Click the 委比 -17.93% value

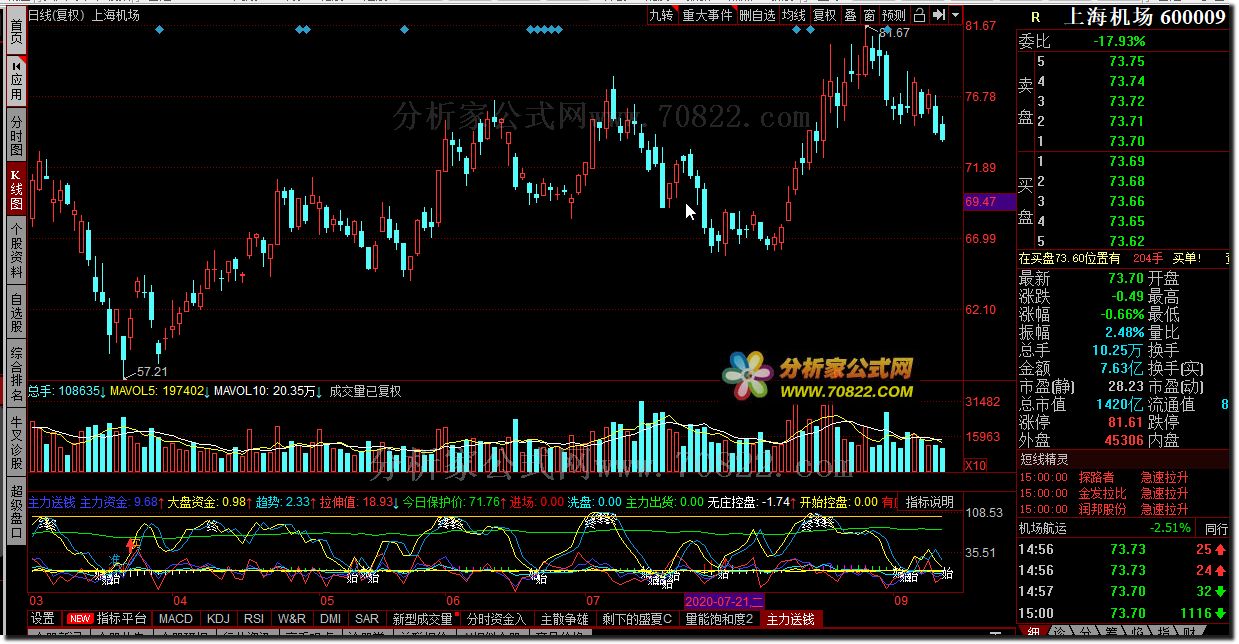[x=1119, y=42]
